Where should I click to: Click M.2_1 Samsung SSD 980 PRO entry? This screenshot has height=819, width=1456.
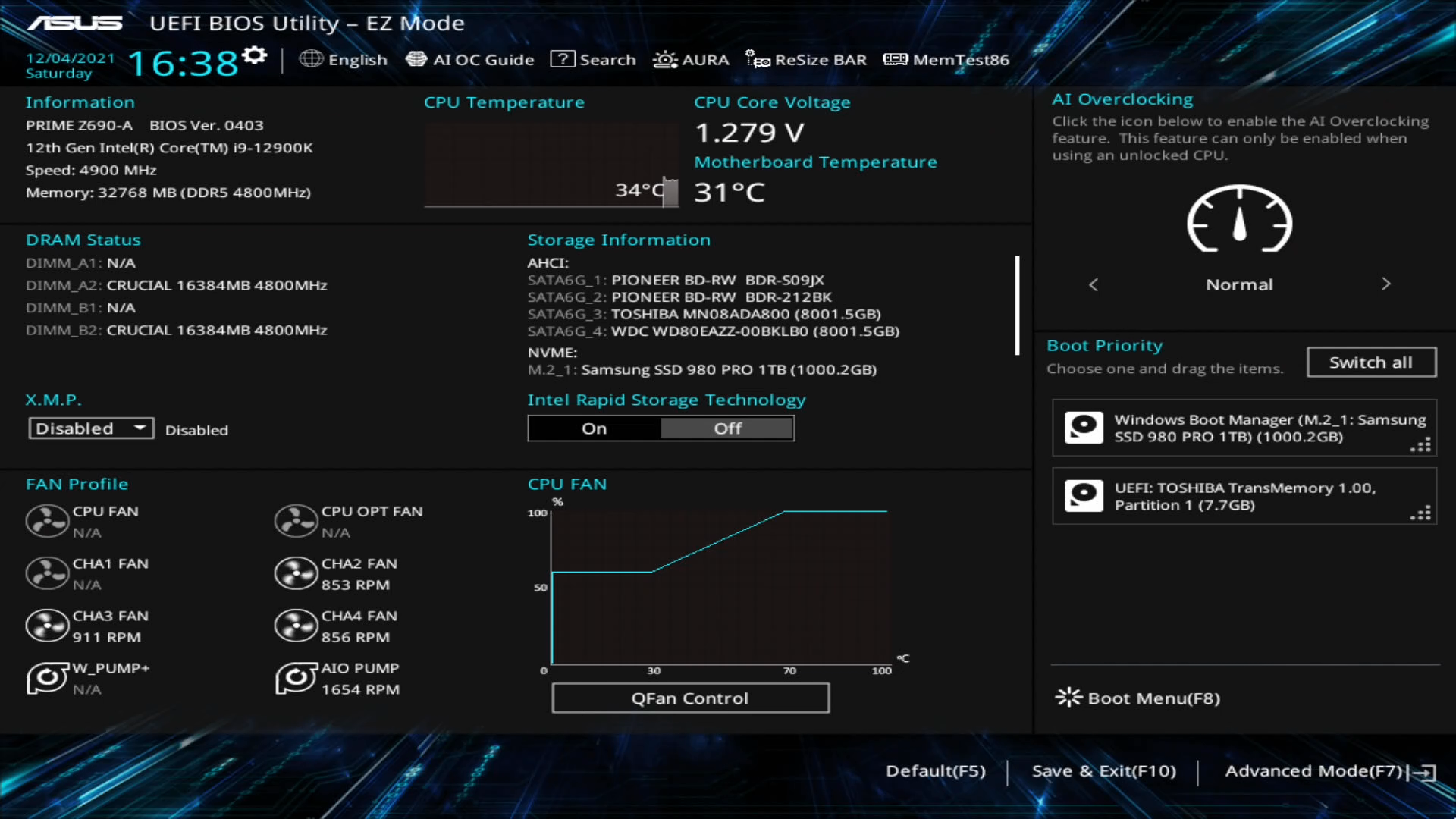click(x=702, y=370)
